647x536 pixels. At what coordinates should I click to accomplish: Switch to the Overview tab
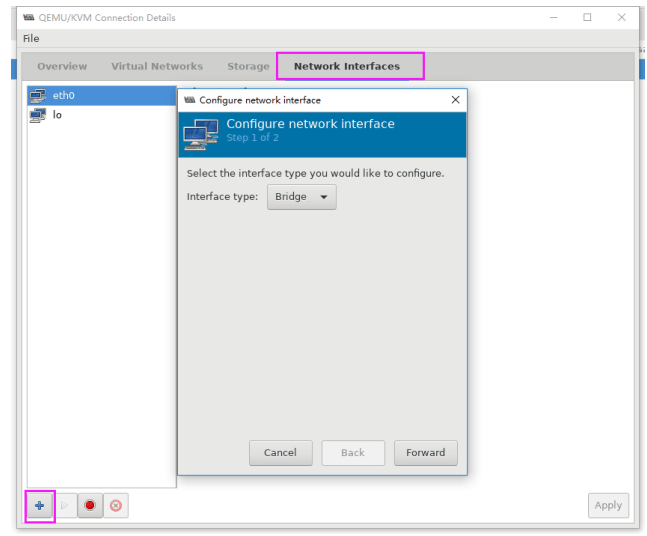click(62, 66)
